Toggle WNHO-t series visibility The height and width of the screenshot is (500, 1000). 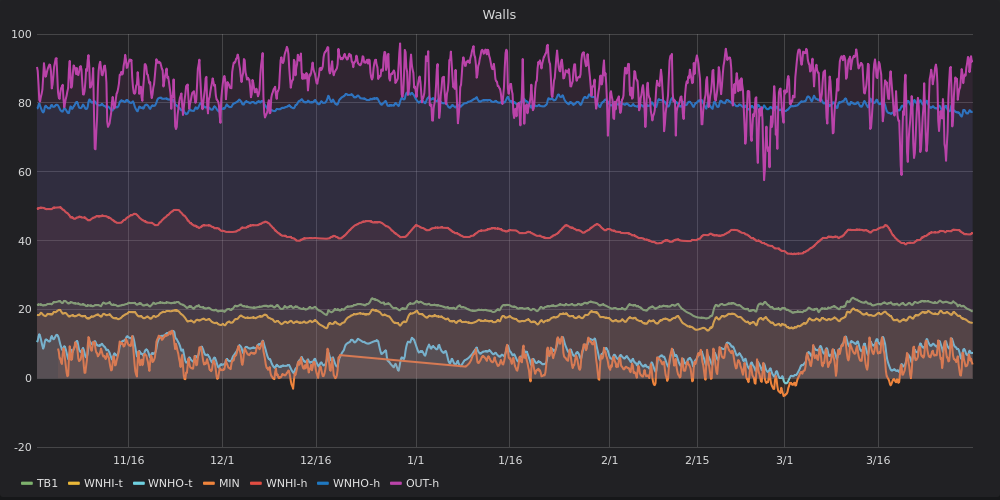(x=170, y=484)
